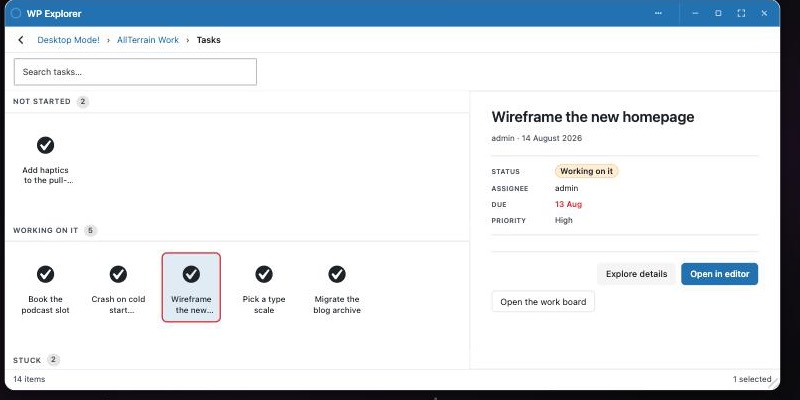Collapse the 'WORKING ON IT' group header
The image size is (800, 400).
point(45,231)
